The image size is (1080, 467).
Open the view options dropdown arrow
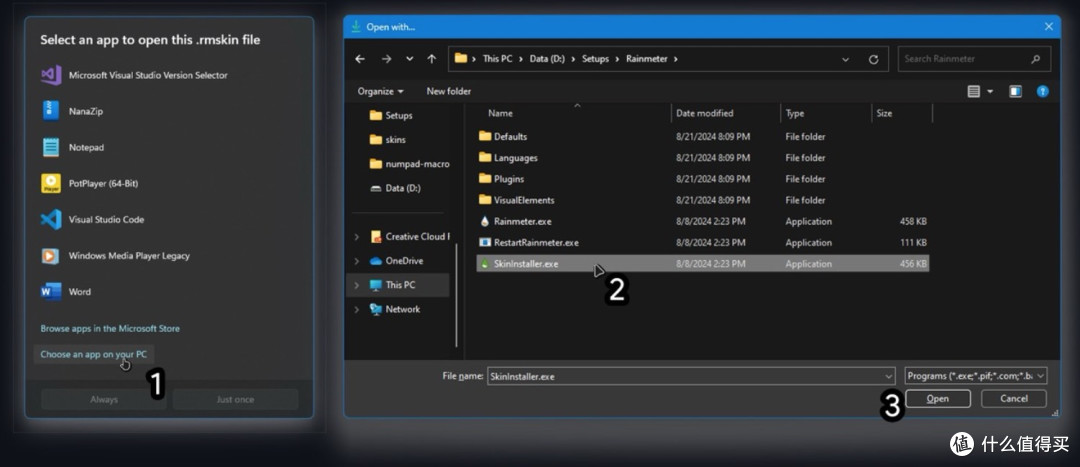tap(990, 92)
